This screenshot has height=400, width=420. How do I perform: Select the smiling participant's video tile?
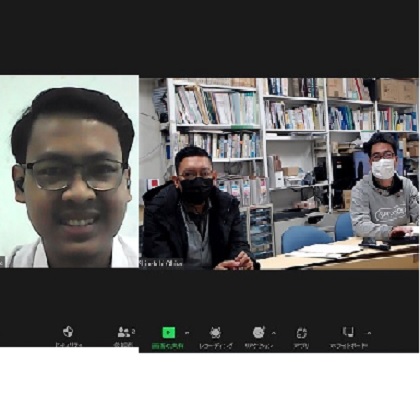click(x=69, y=171)
